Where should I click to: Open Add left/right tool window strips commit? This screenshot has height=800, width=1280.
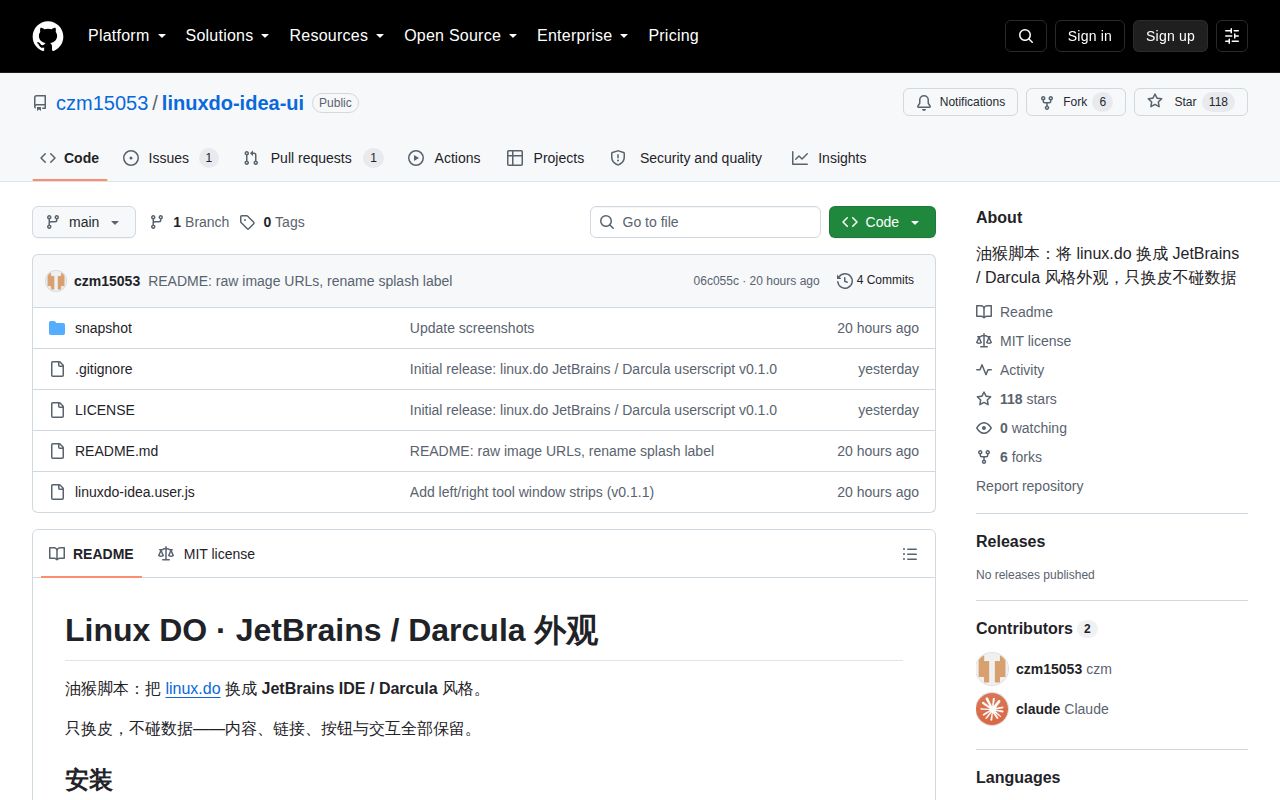[532, 492]
